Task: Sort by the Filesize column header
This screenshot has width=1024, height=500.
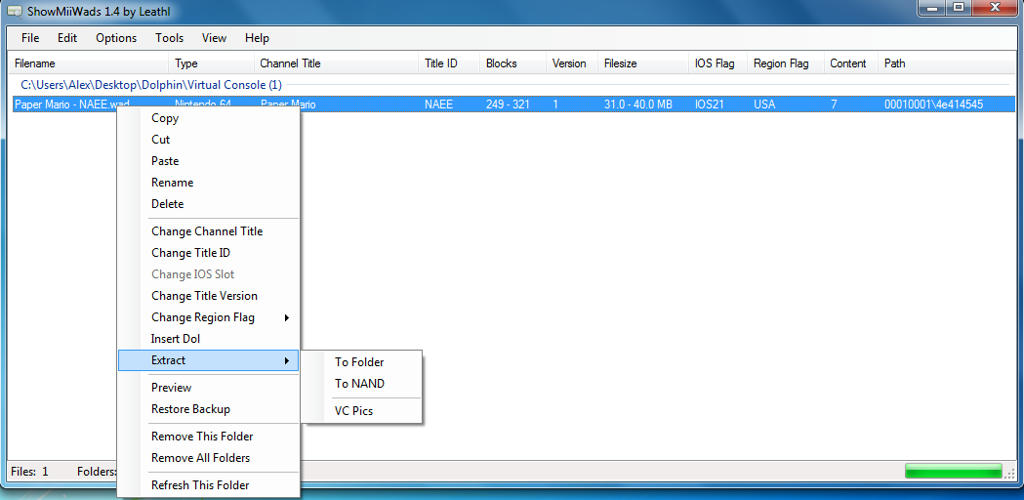Action: (644, 64)
